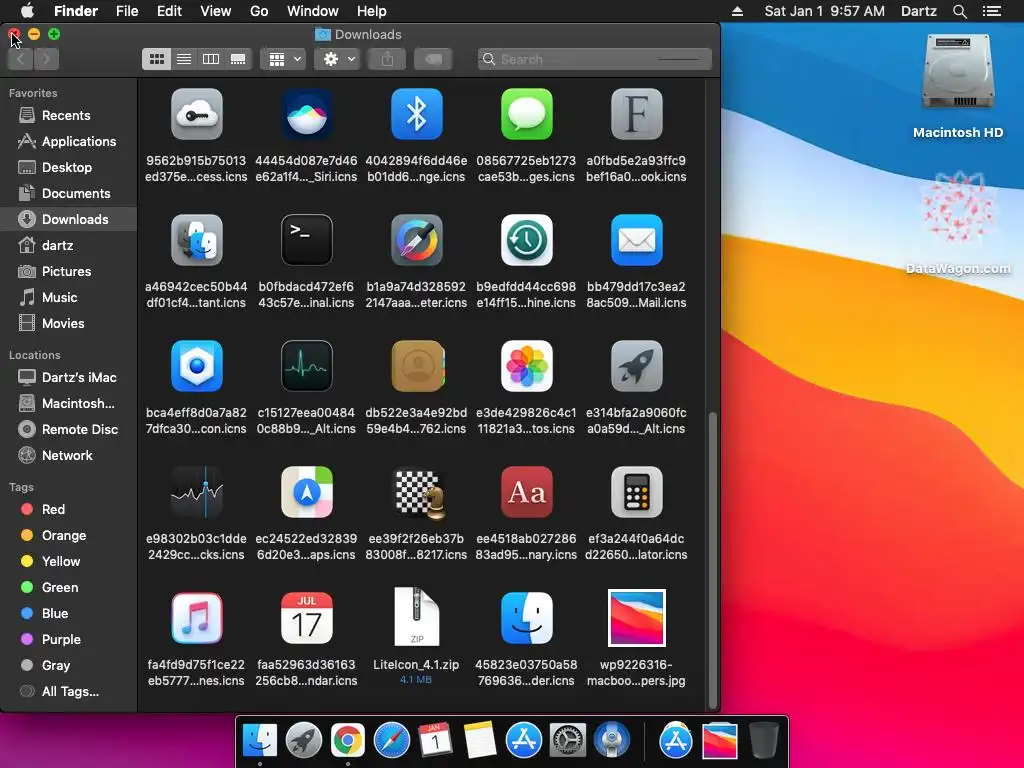
Task: Show All Tags in sidebar
Action: pos(69,692)
